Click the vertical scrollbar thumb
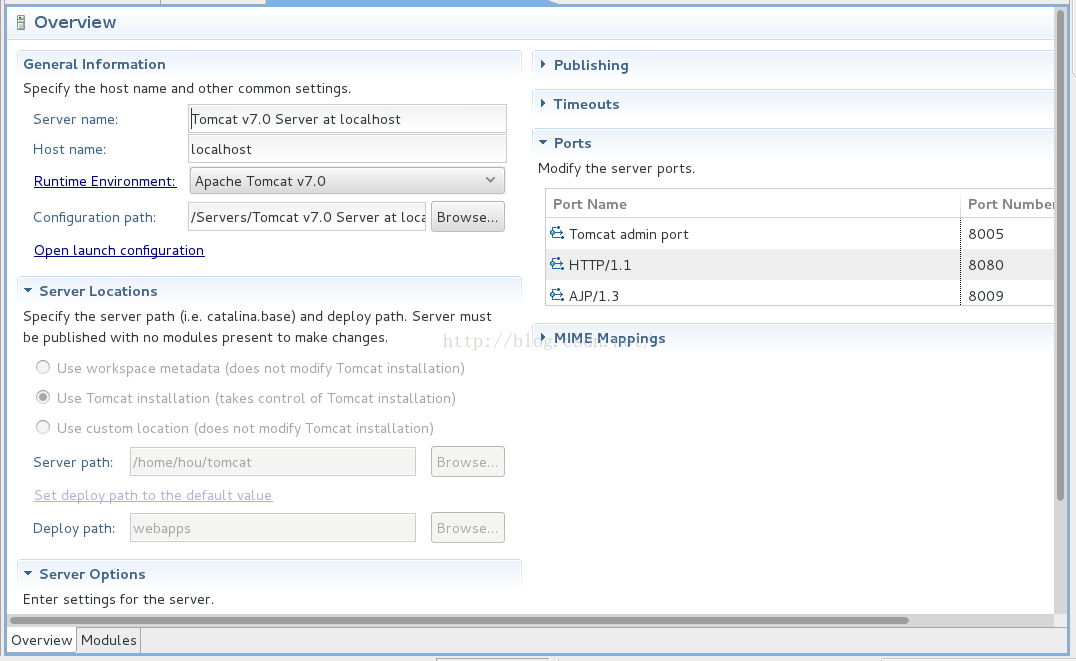Screen dimensions: 1076x661 pos(1061,254)
